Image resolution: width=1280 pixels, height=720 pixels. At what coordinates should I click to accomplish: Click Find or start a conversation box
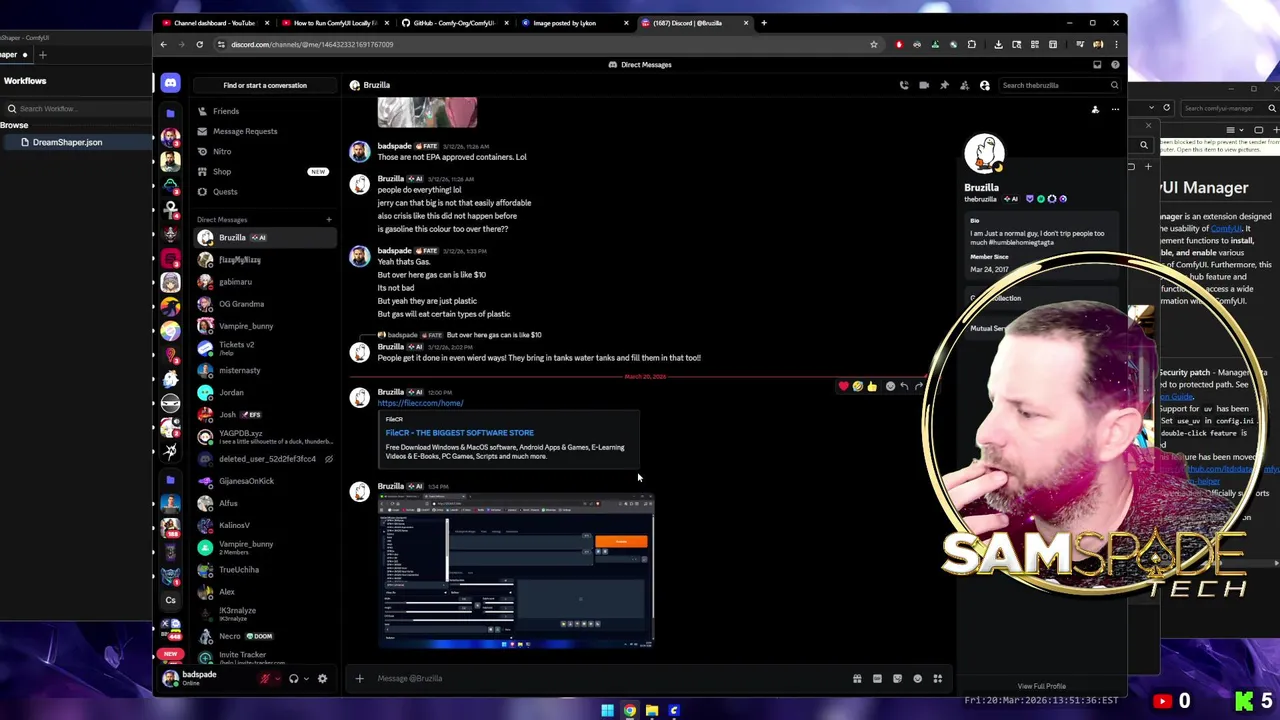click(265, 85)
